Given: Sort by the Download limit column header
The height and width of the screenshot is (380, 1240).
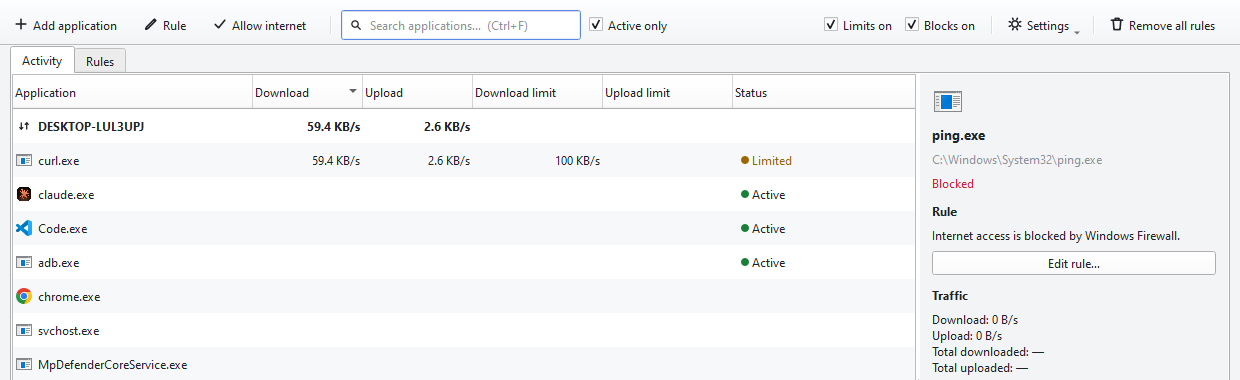Looking at the screenshot, I should [537, 93].
